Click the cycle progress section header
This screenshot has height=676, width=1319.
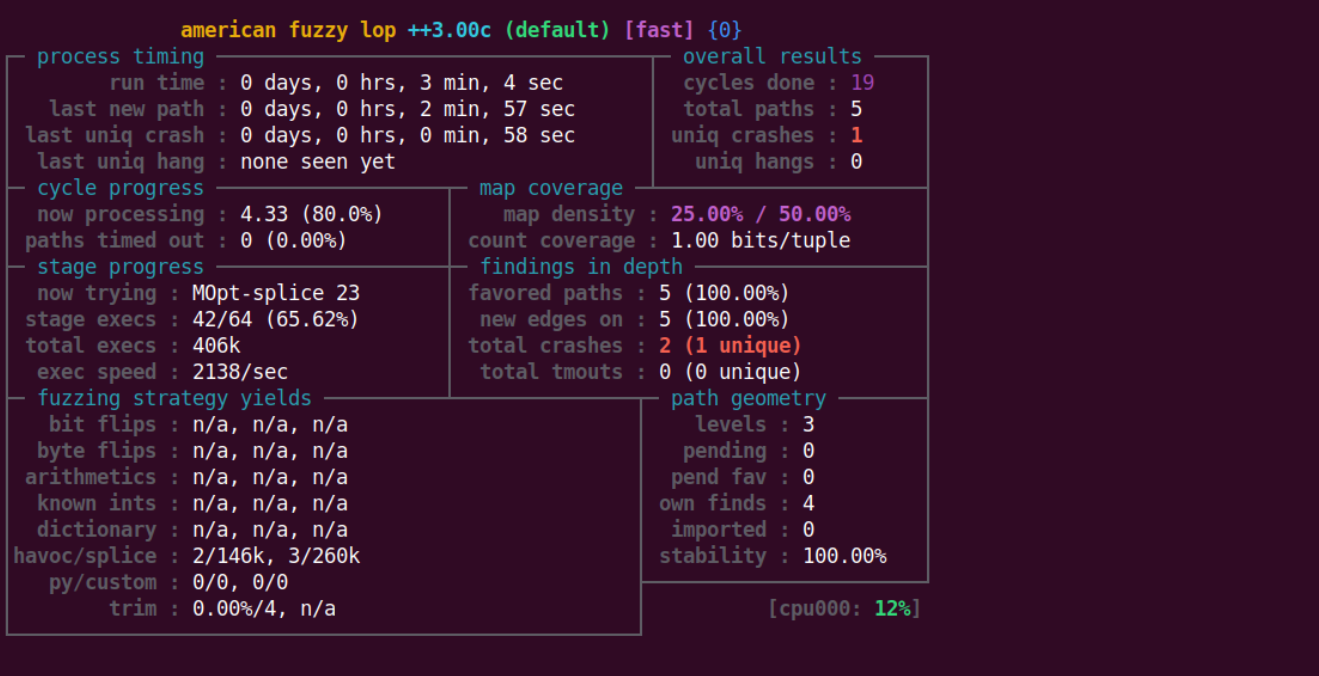(x=120, y=188)
